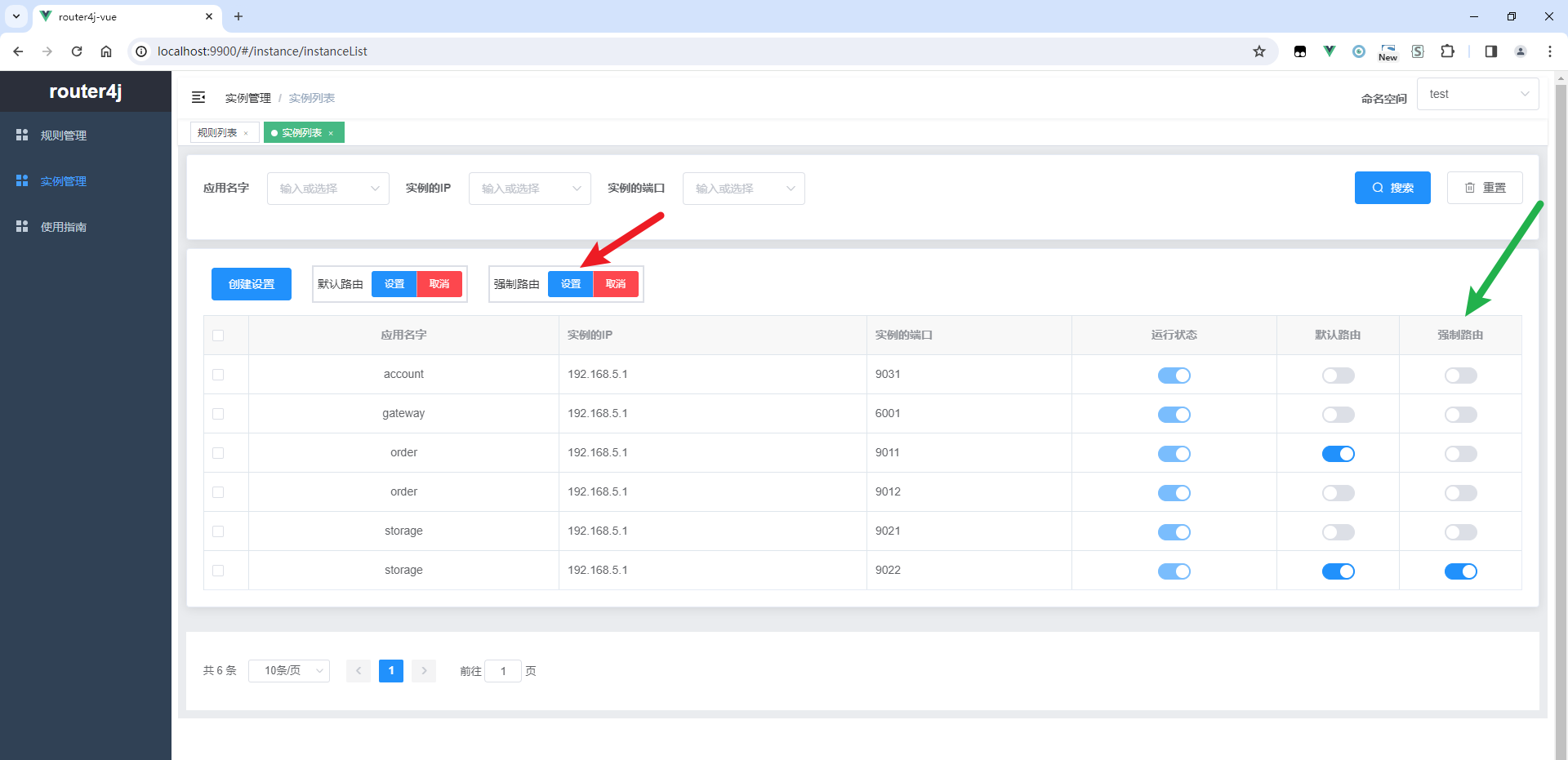Disable 强制路由 for storage port 9022
The image size is (1568, 760).
tap(1461, 571)
